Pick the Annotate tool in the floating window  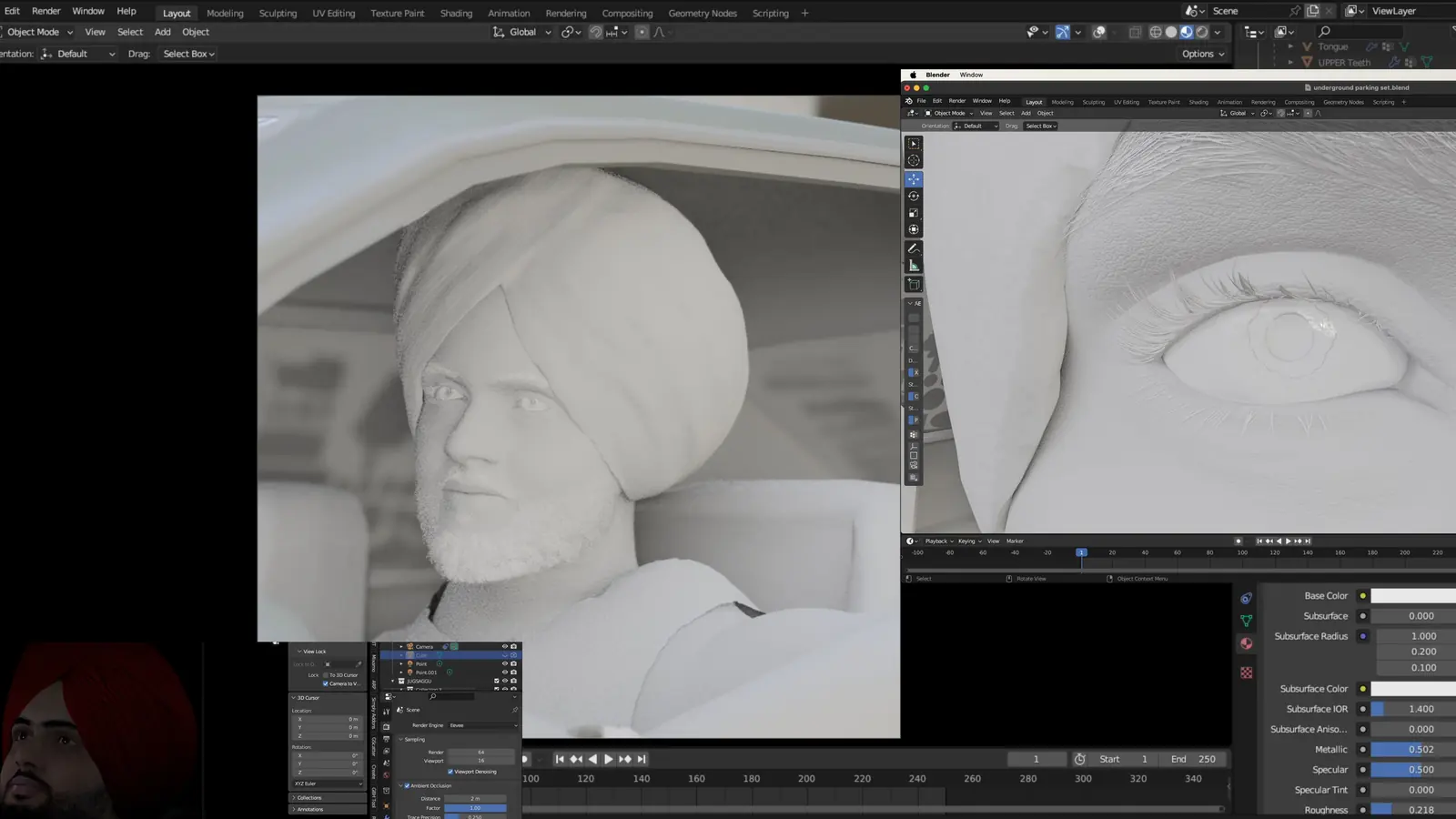(914, 248)
